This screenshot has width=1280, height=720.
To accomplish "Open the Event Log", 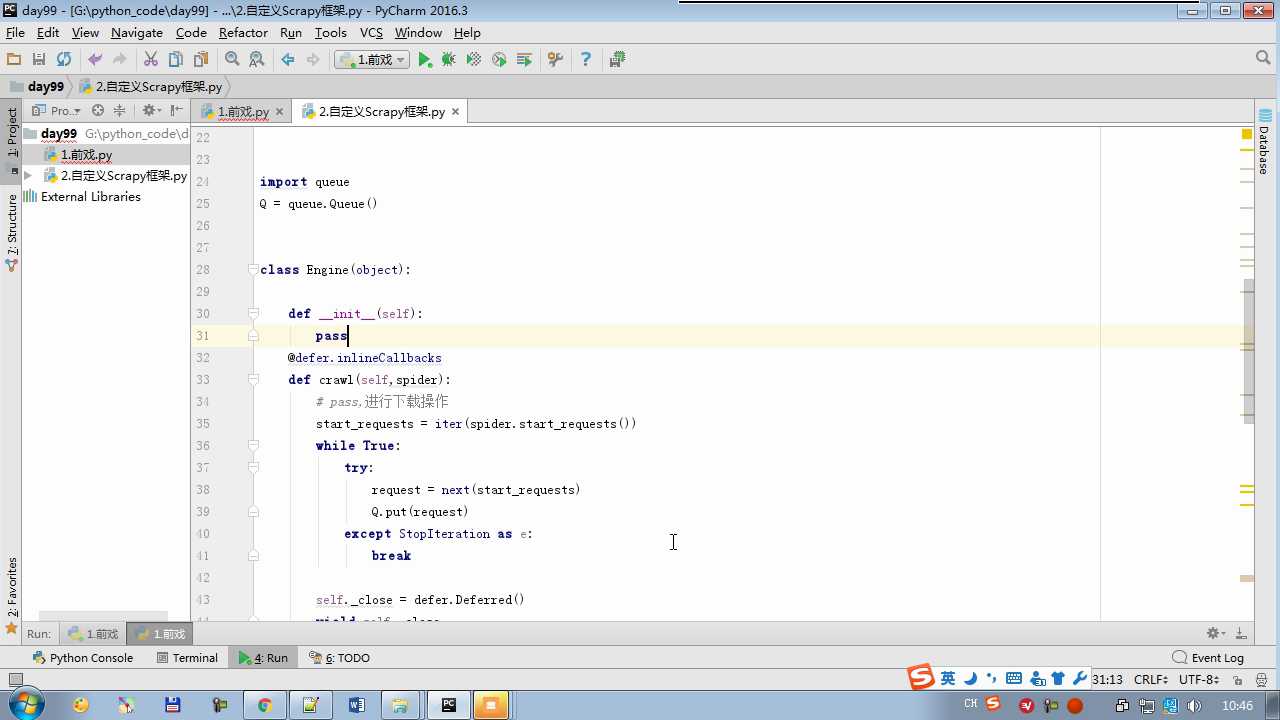I will click(x=1209, y=658).
